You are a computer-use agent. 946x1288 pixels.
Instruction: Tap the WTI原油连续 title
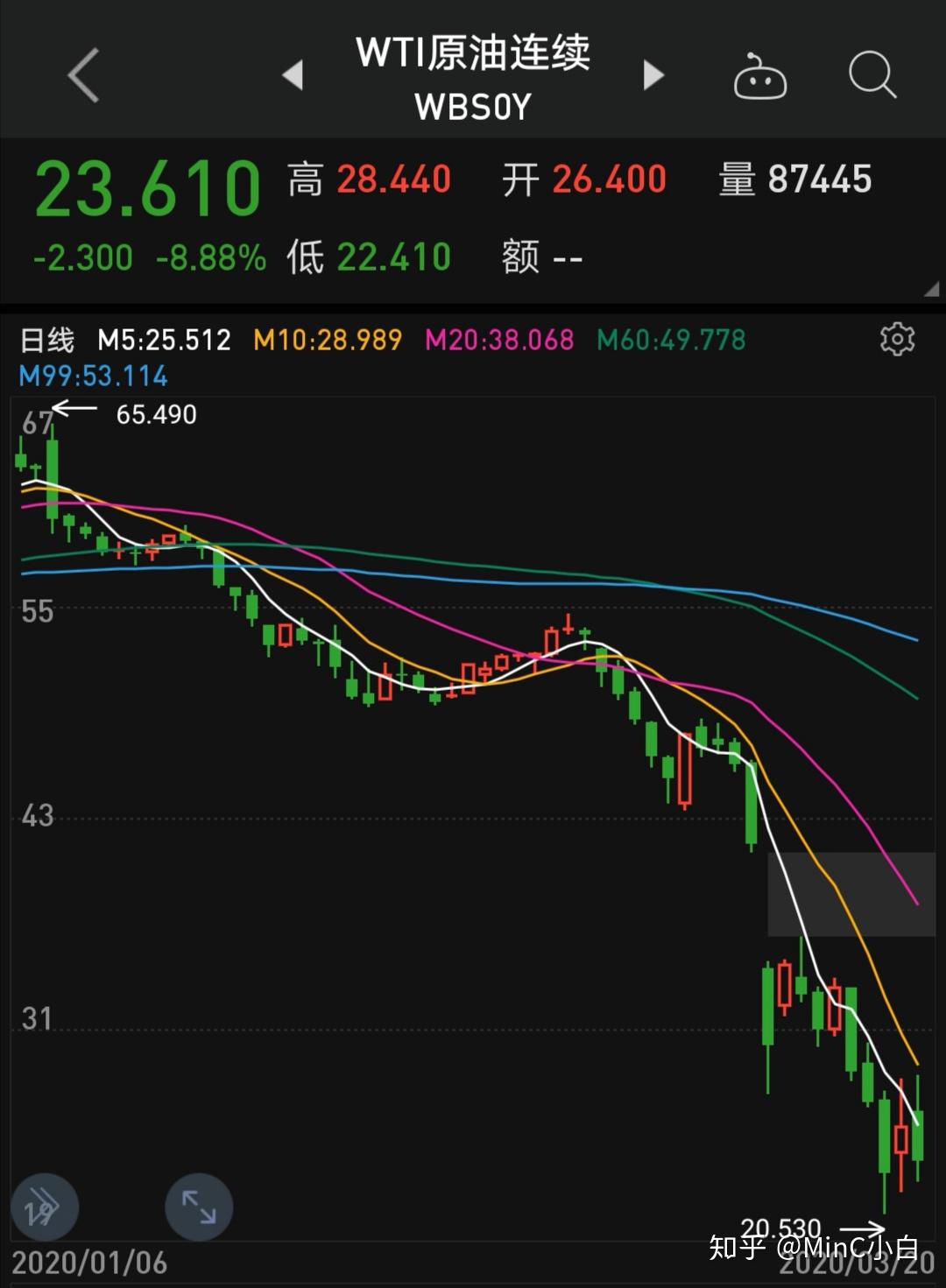(473, 53)
